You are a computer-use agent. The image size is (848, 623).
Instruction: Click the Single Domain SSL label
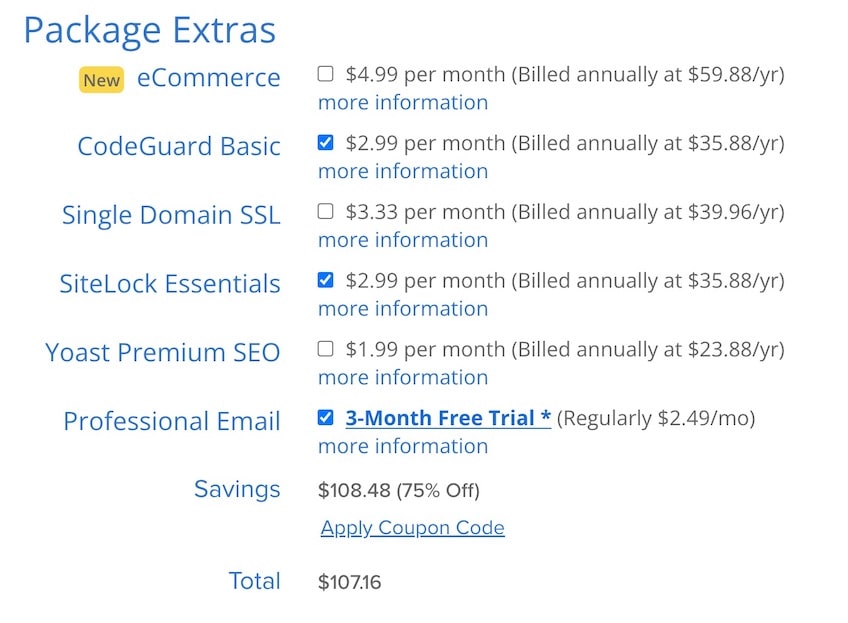(x=171, y=216)
